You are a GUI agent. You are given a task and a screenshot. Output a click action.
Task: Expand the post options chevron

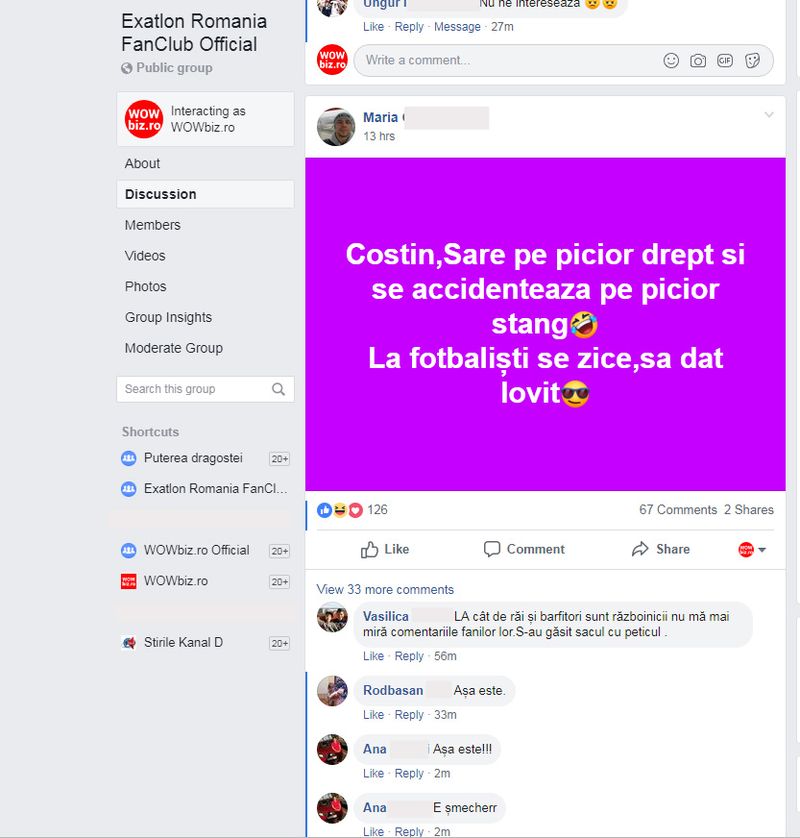(x=769, y=115)
